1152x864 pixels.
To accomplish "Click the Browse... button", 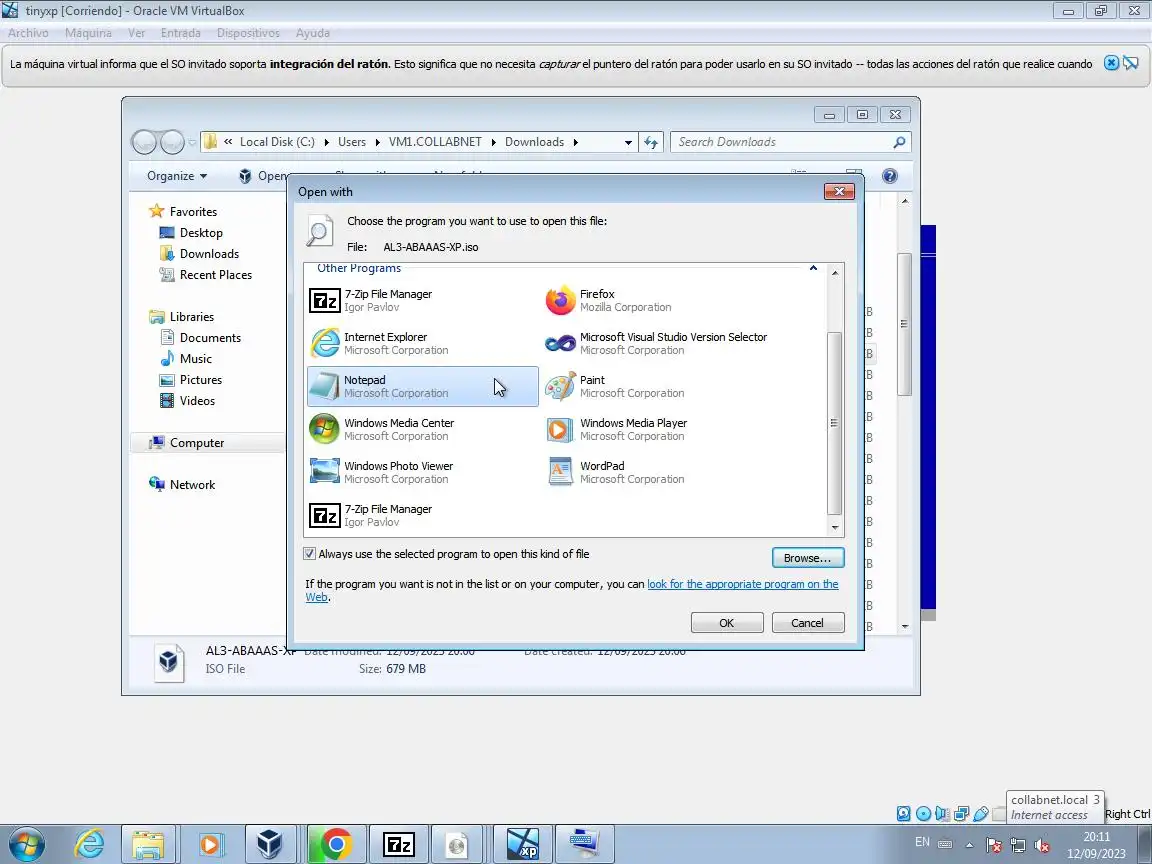I will [807, 558].
